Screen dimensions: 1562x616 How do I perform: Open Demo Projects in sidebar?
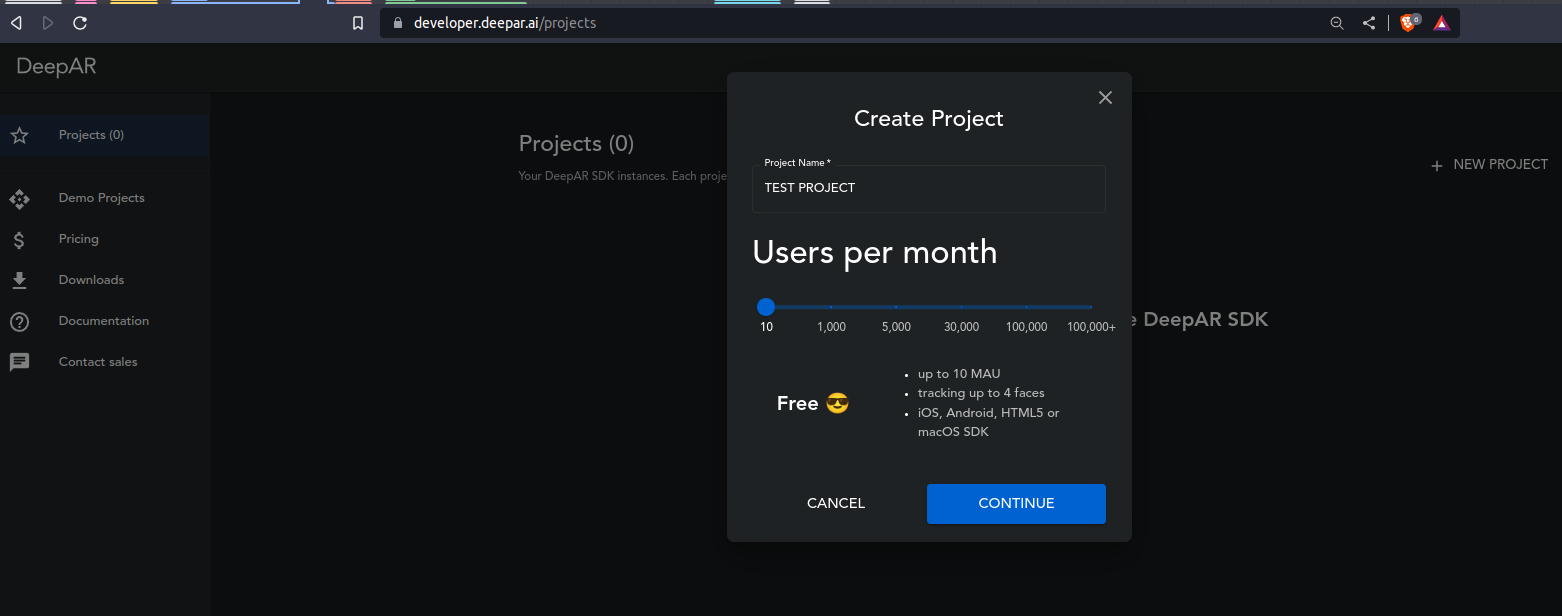coord(104,198)
